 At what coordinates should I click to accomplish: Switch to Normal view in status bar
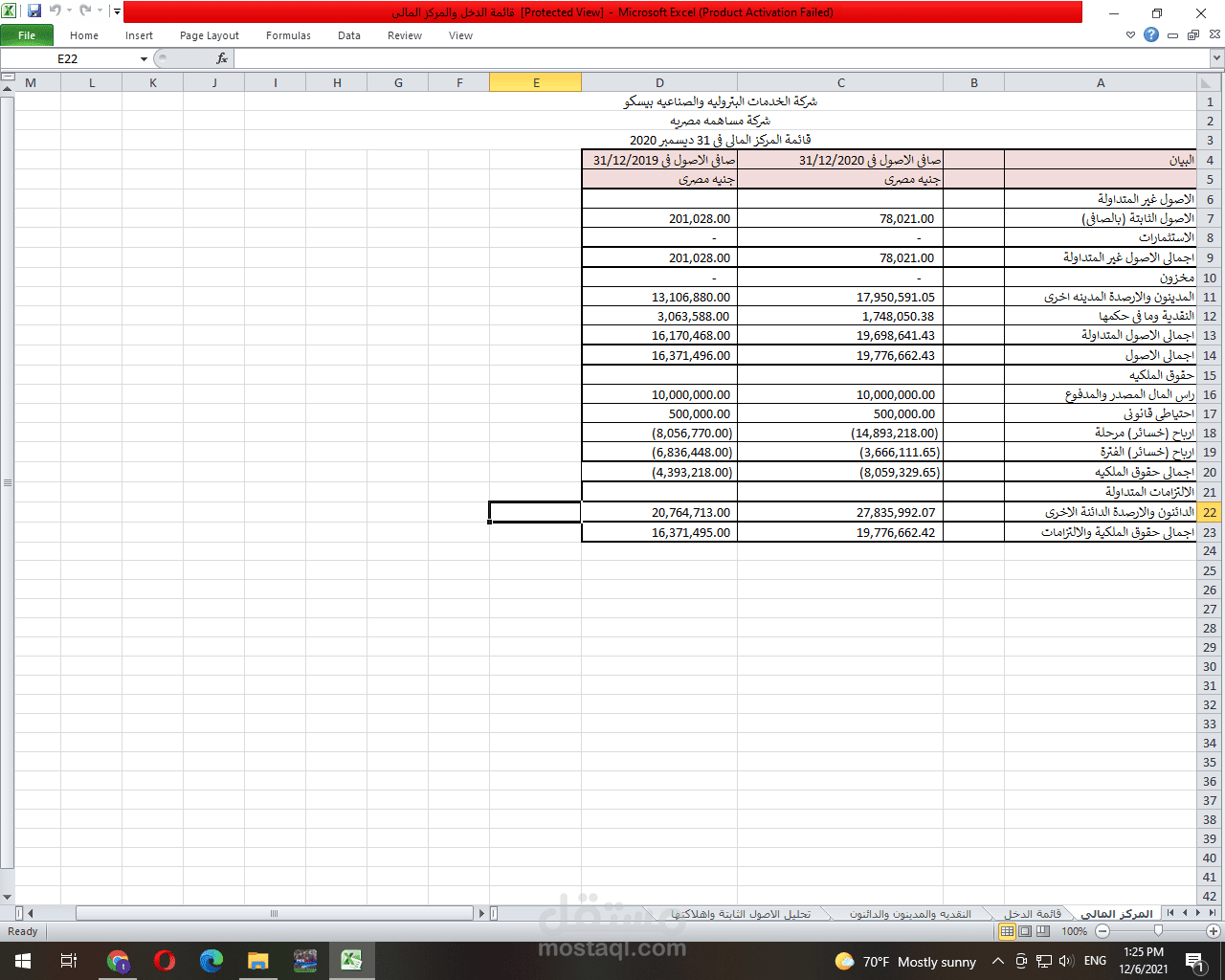point(1007,931)
